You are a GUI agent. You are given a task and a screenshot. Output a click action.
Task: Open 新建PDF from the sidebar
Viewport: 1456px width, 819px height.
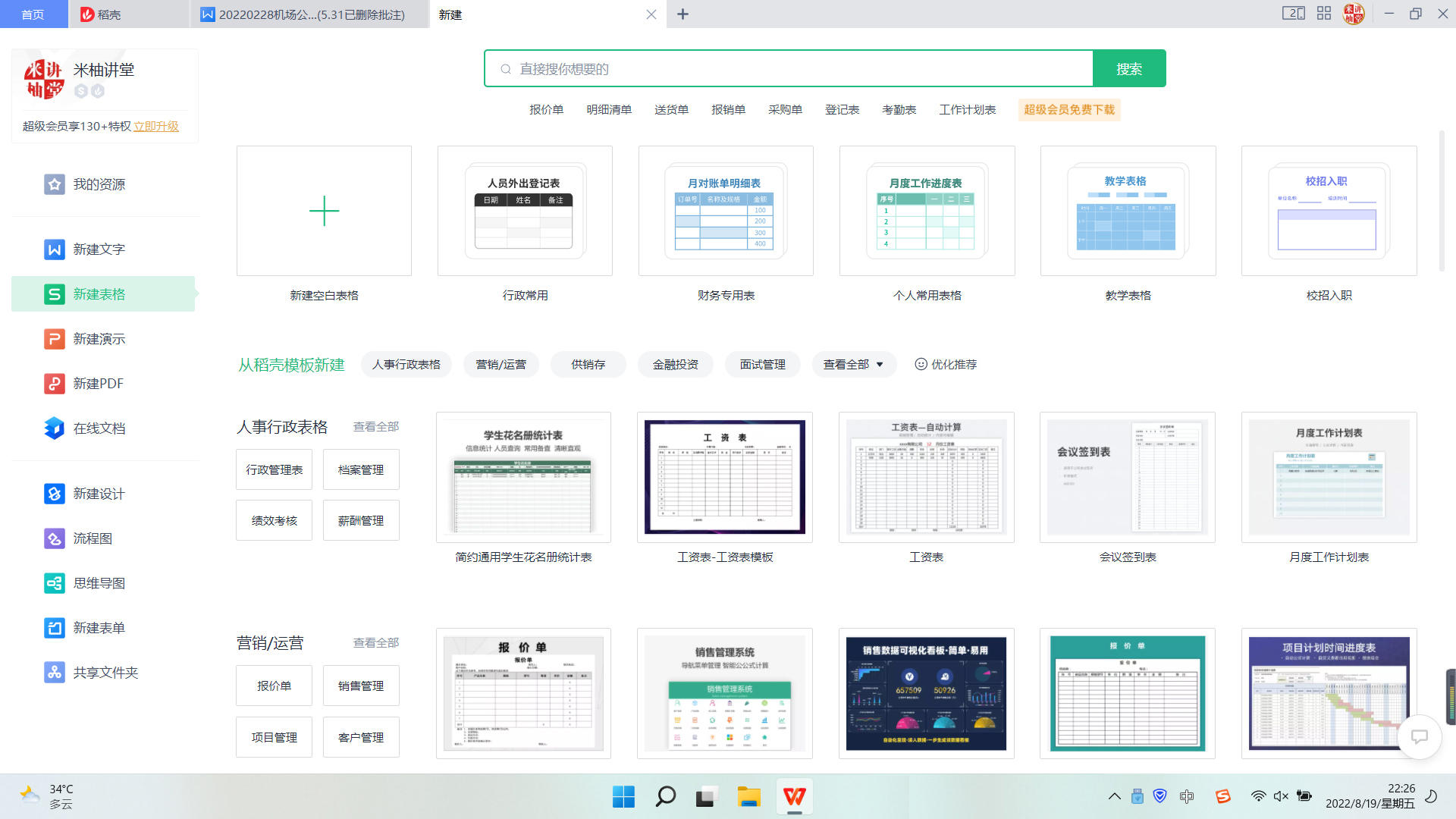[99, 383]
